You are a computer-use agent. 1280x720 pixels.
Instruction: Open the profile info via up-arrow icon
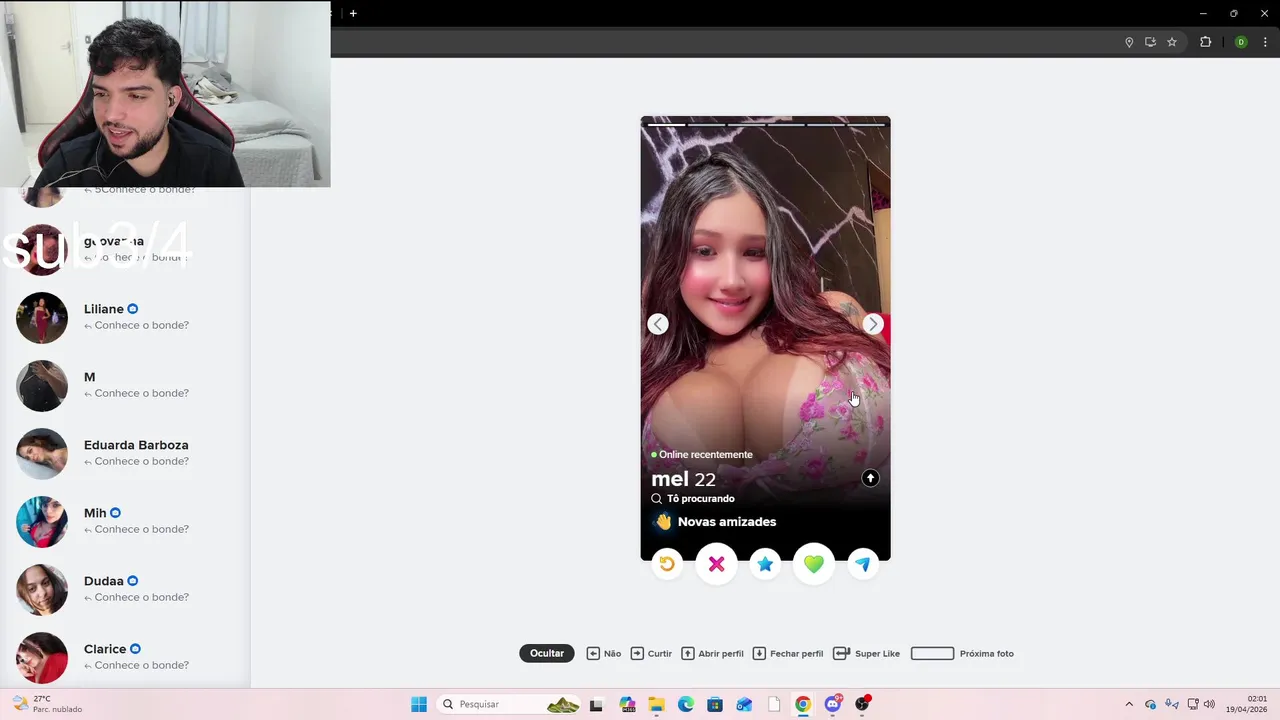pos(870,478)
